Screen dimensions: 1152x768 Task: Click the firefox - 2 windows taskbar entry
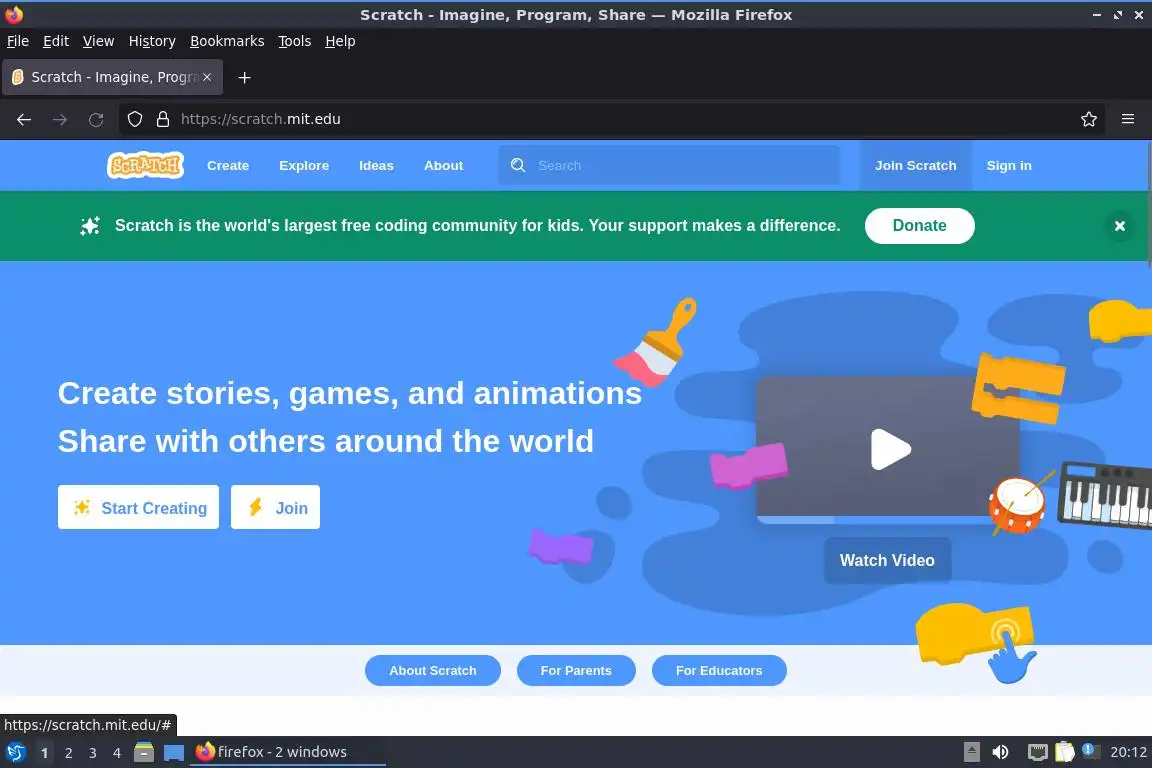pyautogui.click(x=287, y=752)
